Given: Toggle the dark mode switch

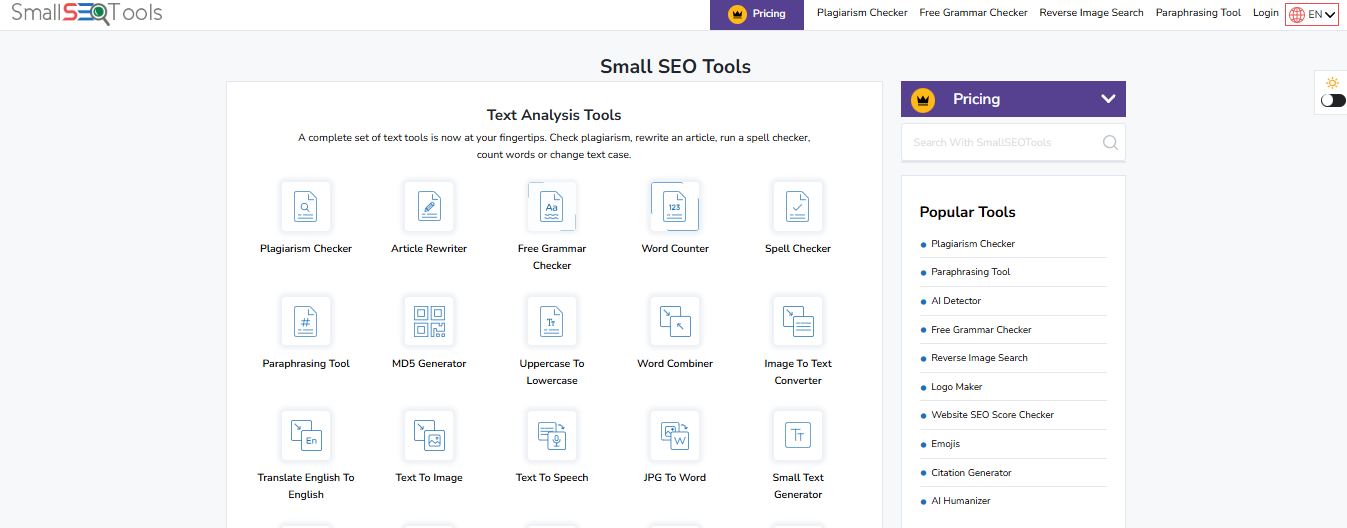Looking at the screenshot, I should (x=1333, y=100).
